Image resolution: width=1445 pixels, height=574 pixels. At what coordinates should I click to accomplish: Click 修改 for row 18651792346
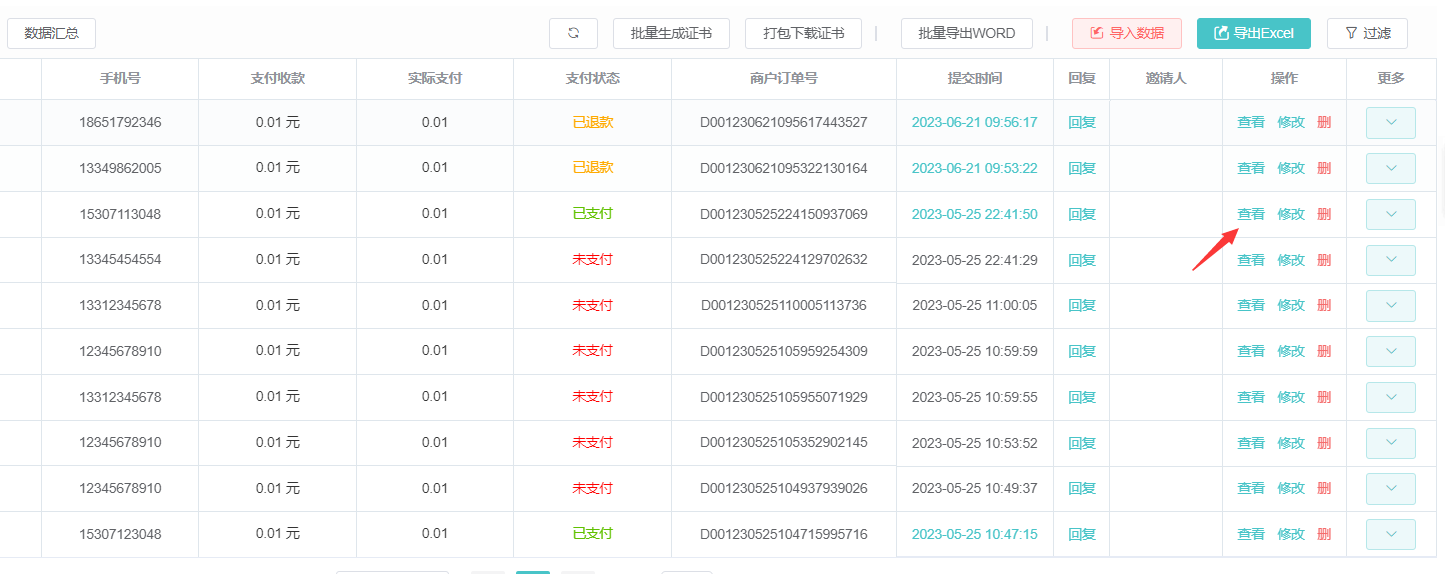pyautogui.click(x=1291, y=123)
